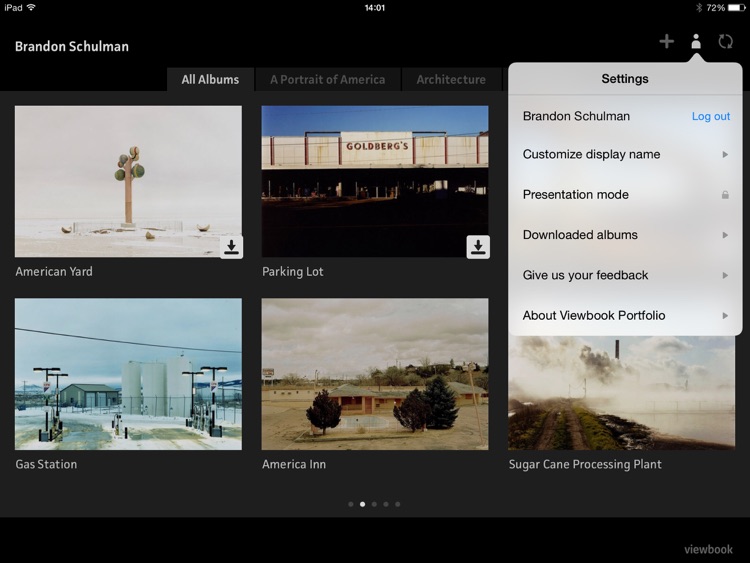Open Sugar Cane Processing Plant thumbnail
Image resolution: width=750 pixels, height=563 pixels.
click(x=621, y=393)
